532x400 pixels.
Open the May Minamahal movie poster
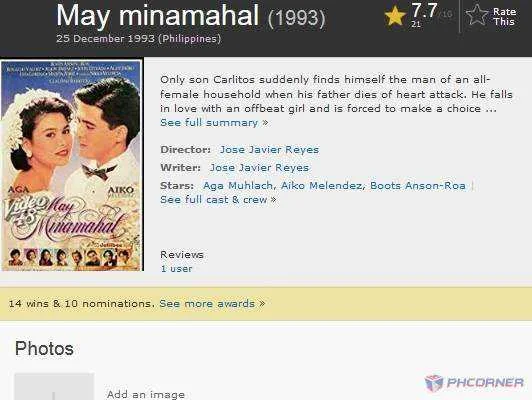click(x=72, y=166)
